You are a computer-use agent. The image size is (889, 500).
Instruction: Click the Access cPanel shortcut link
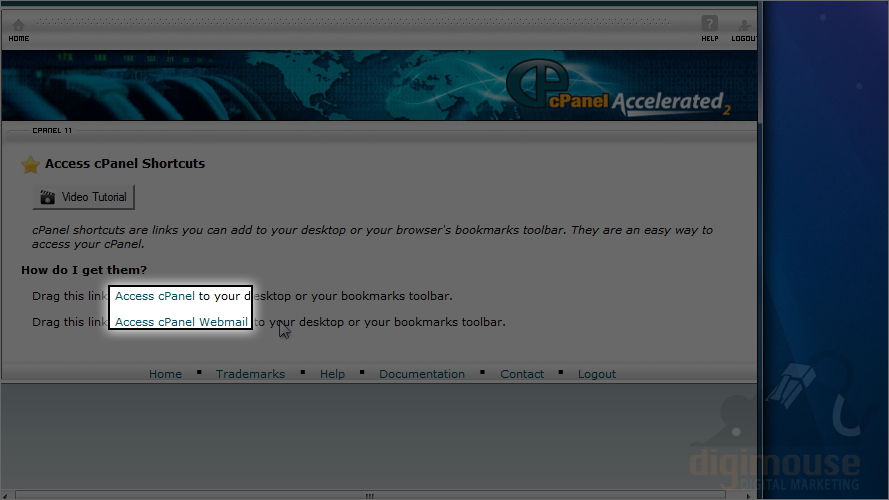(155, 296)
